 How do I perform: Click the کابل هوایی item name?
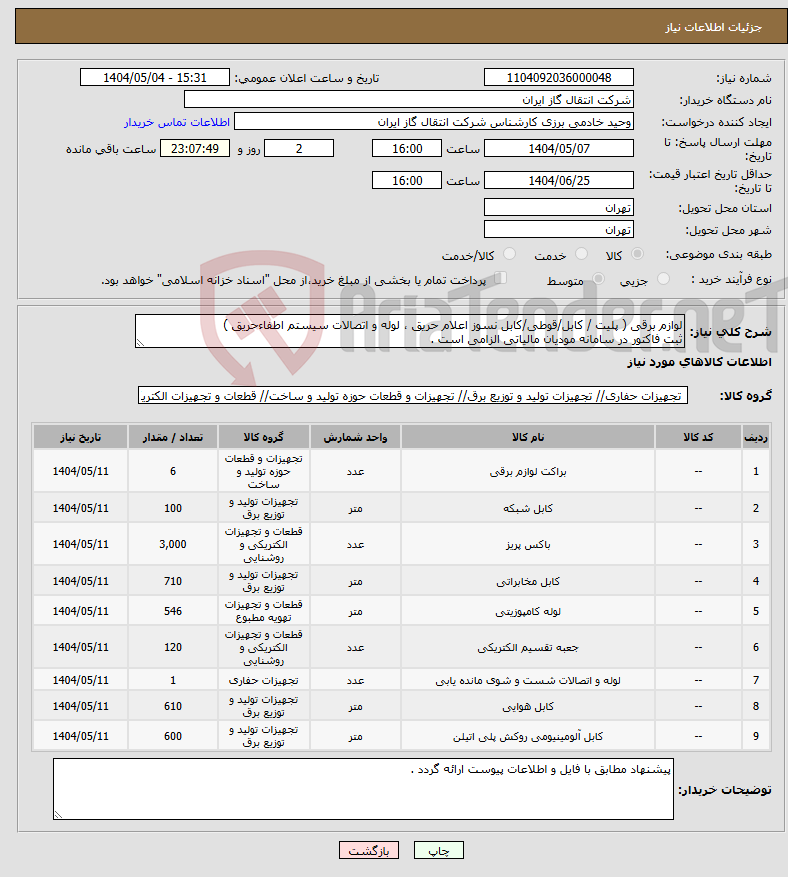(x=528, y=706)
